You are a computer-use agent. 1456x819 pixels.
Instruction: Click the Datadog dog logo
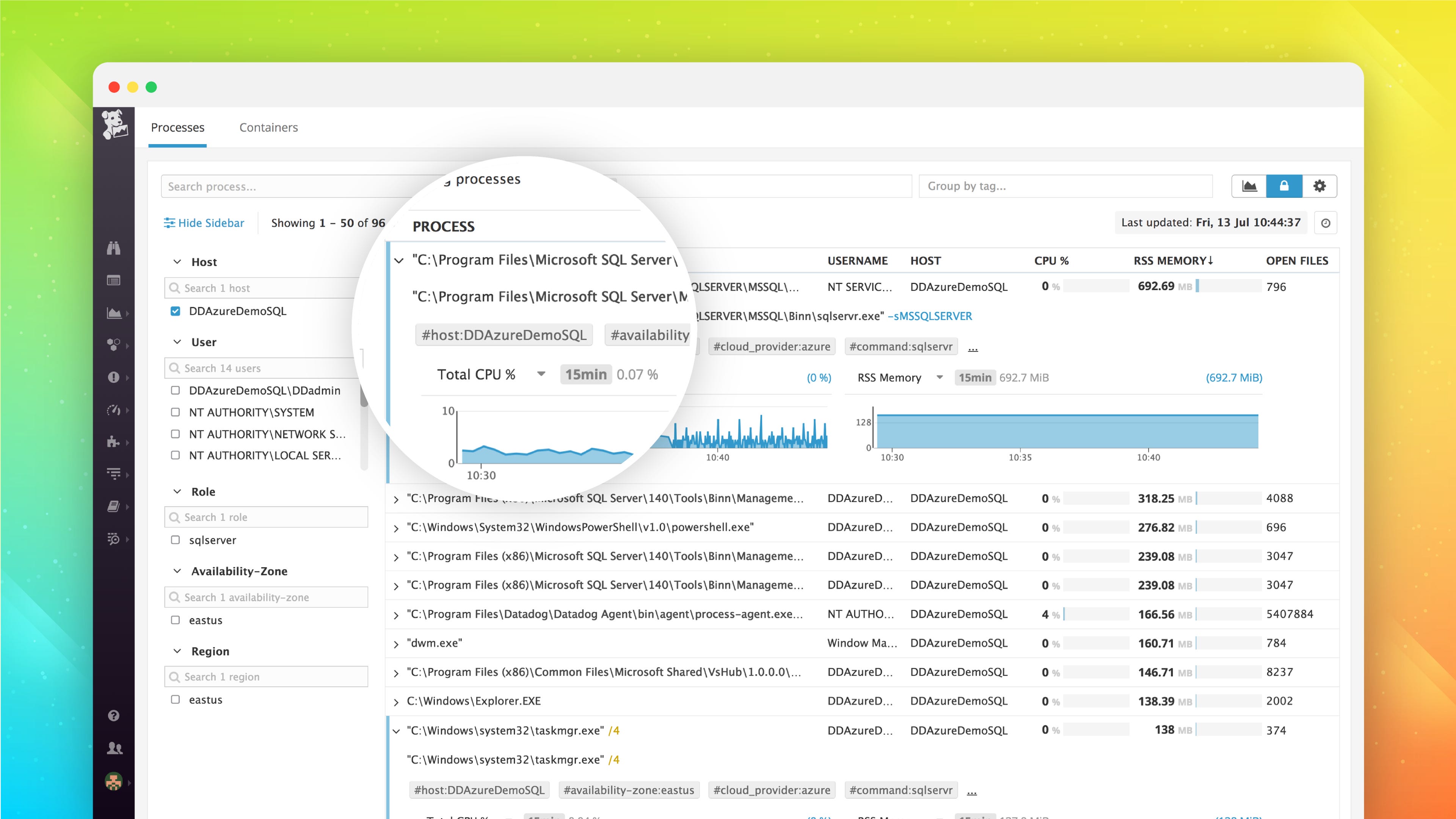pyautogui.click(x=115, y=124)
